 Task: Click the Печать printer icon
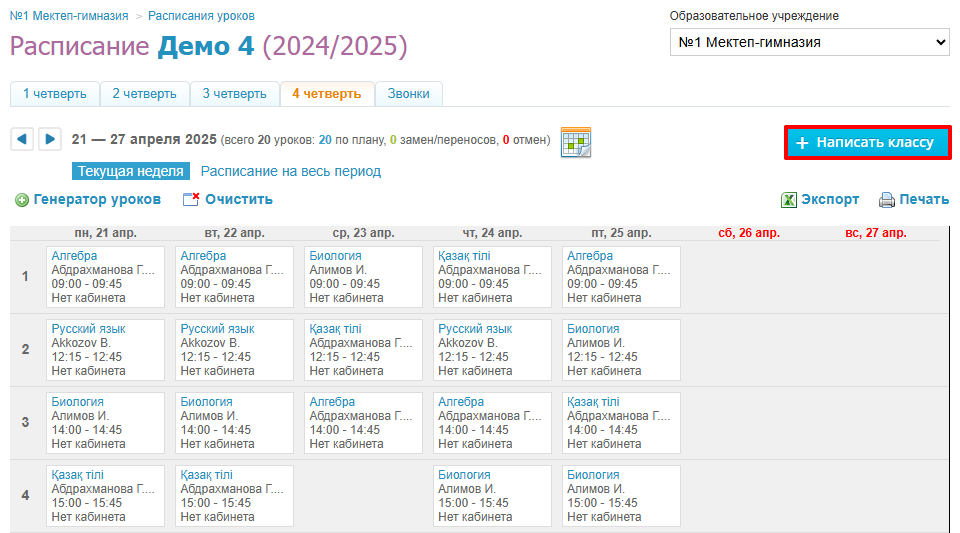click(886, 200)
